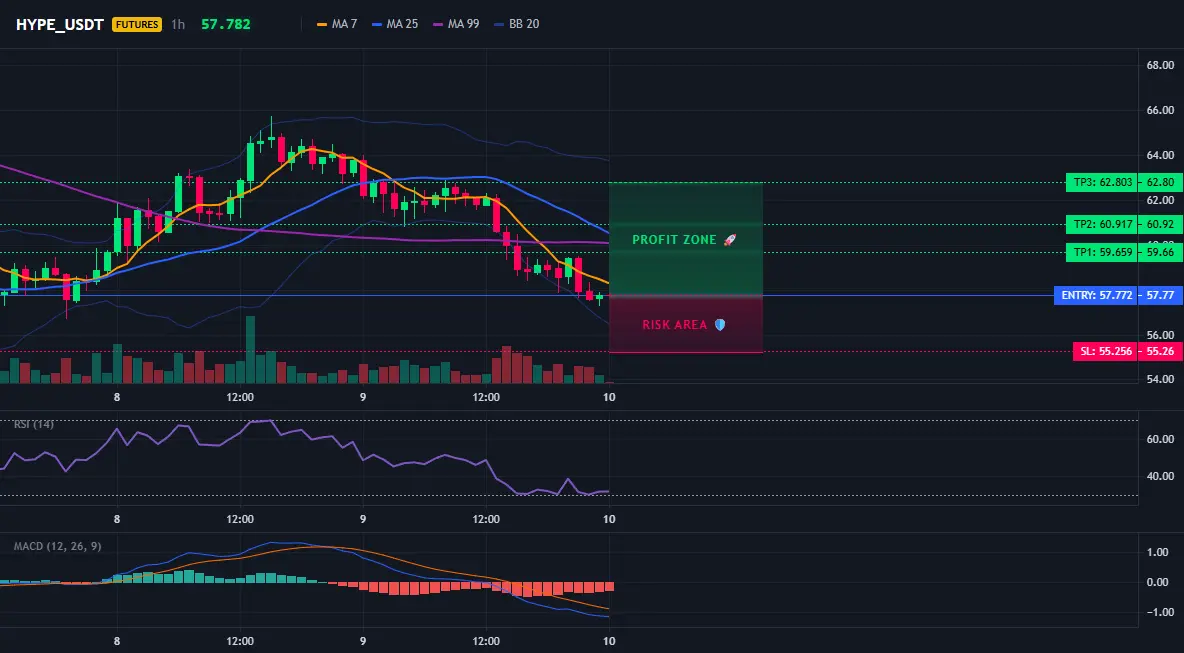Viewport: 1184px width, 653px height.
Task: Click the SL: 55.256 stop-loss label
Action: tap(1106, 352)
